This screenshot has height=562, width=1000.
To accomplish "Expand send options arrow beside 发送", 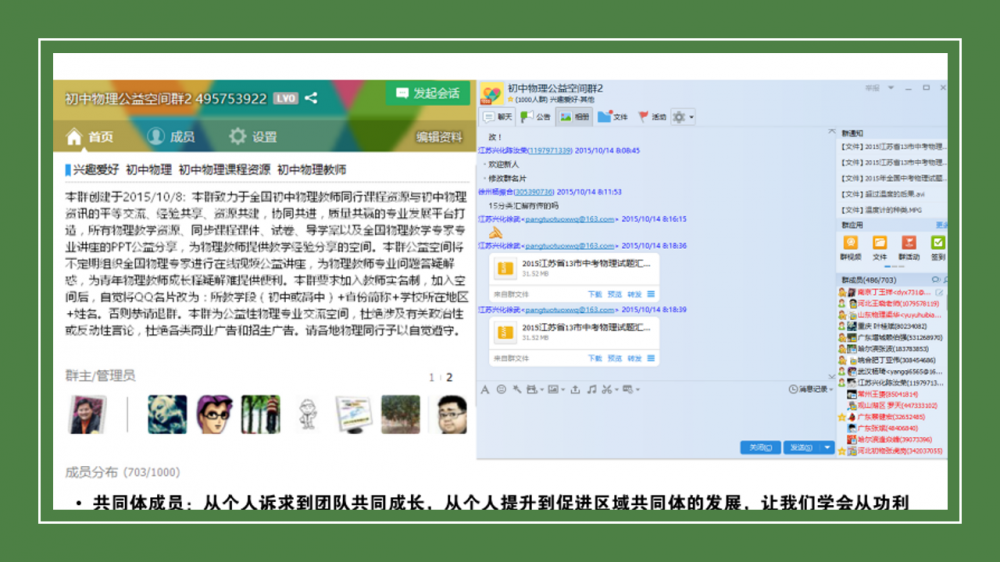I will tap(827, 448).
